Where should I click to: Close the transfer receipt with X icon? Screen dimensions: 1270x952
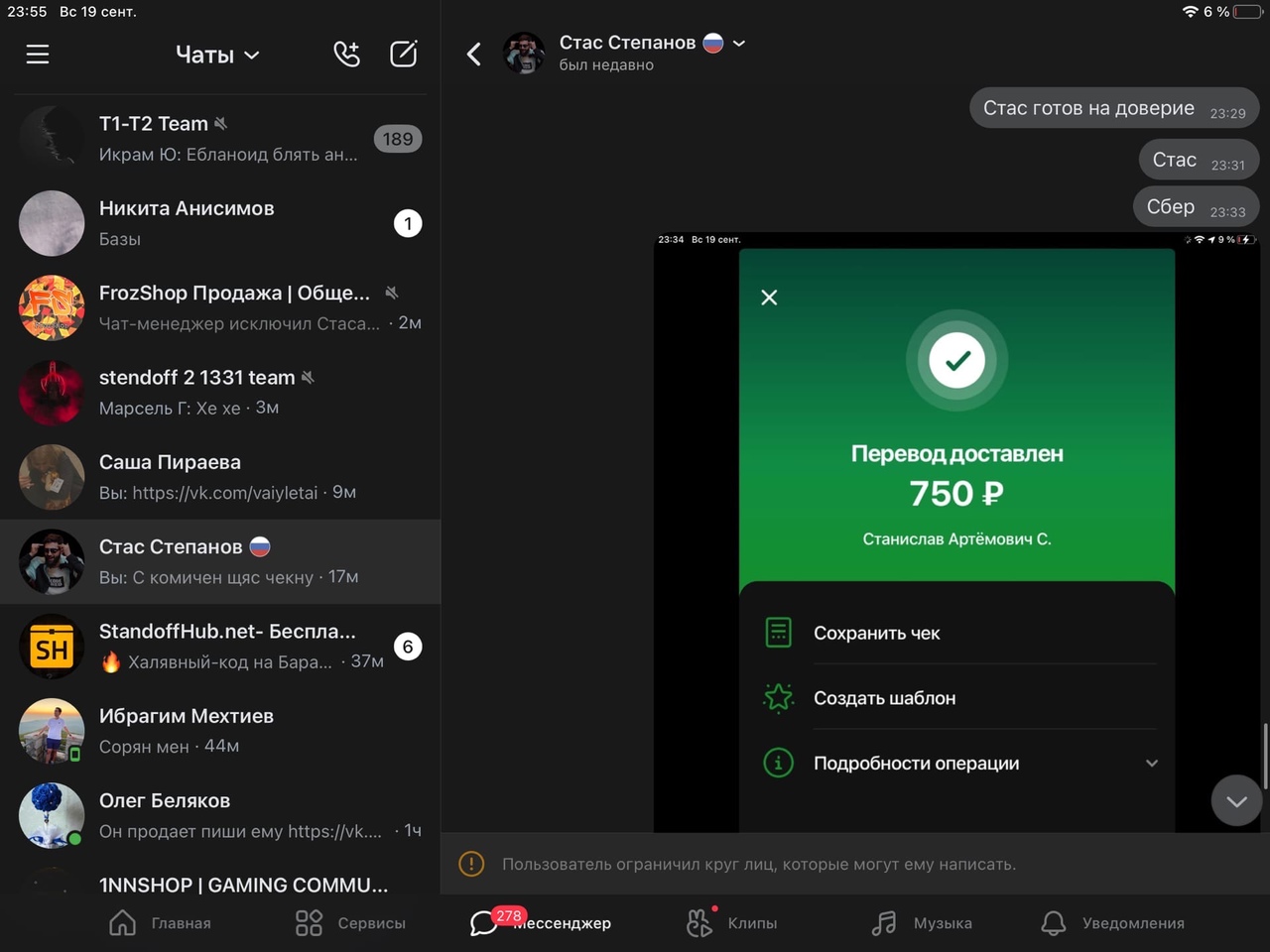click(769, 297)
